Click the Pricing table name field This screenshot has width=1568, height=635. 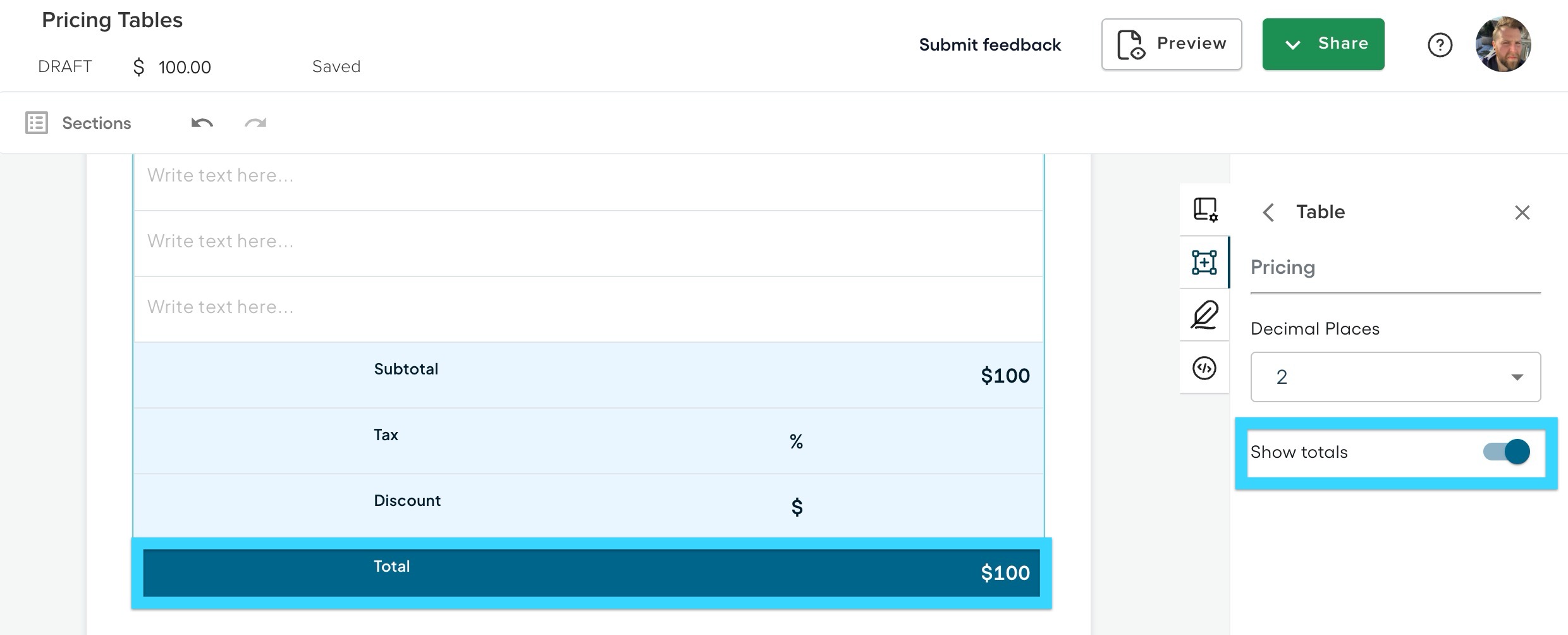pyautogui.click(x=1395, y=268)
